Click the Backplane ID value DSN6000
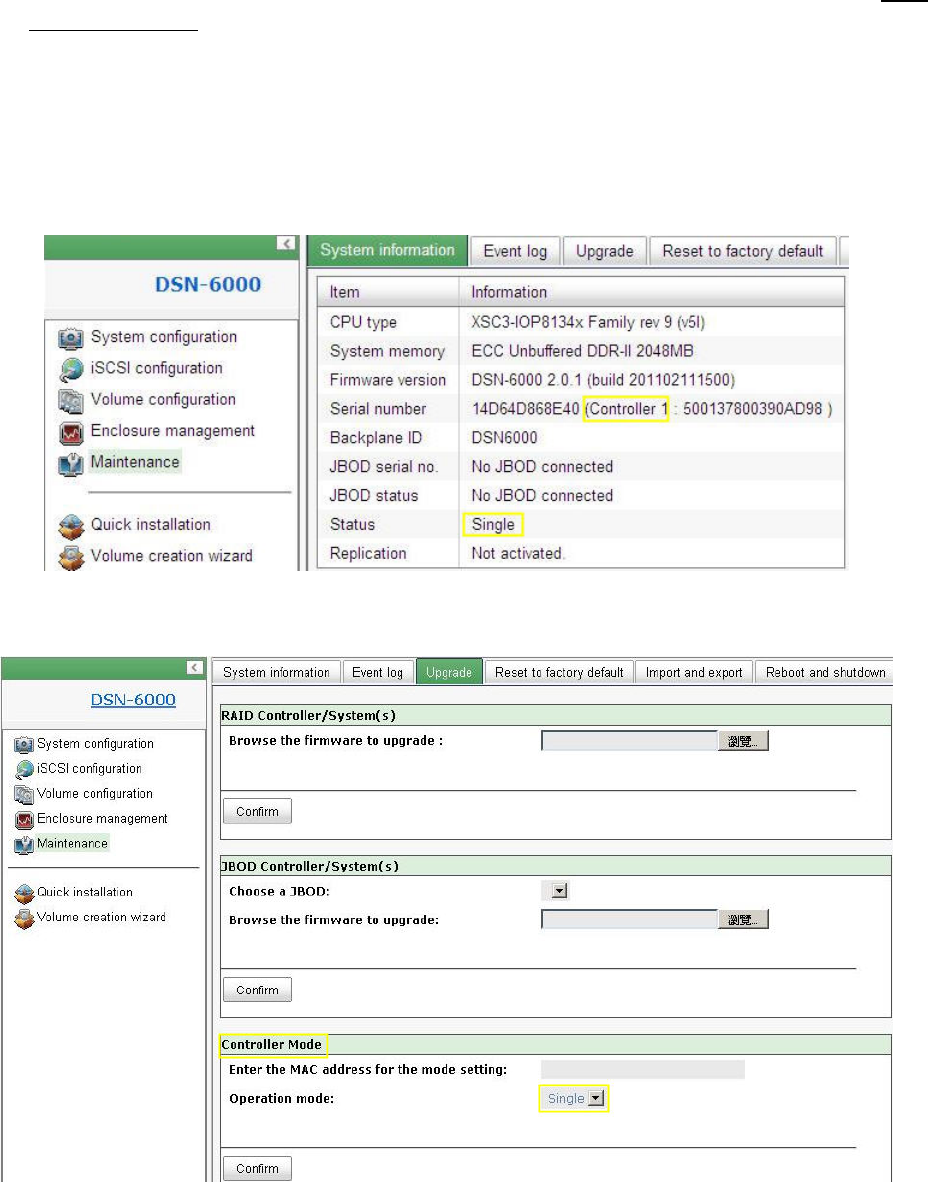 pos(504,438)
